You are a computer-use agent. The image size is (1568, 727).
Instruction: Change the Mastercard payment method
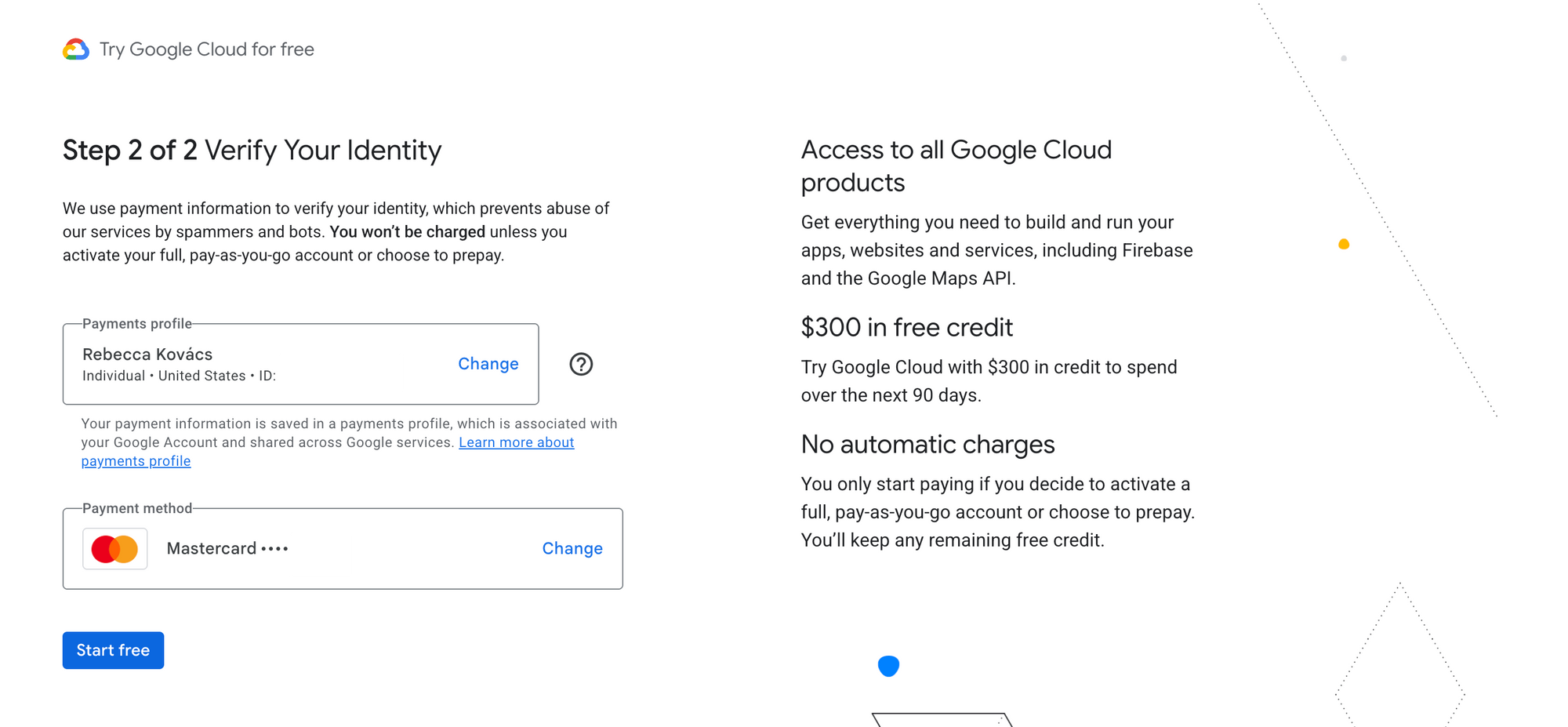(x=572, y=549)
